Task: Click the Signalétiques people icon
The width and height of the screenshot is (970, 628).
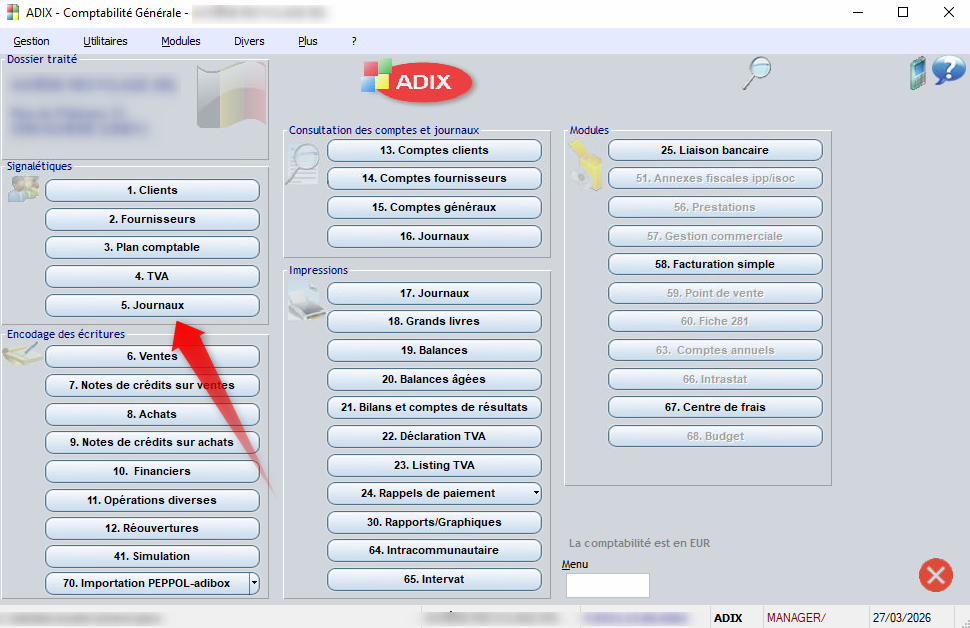Action: 23,189
